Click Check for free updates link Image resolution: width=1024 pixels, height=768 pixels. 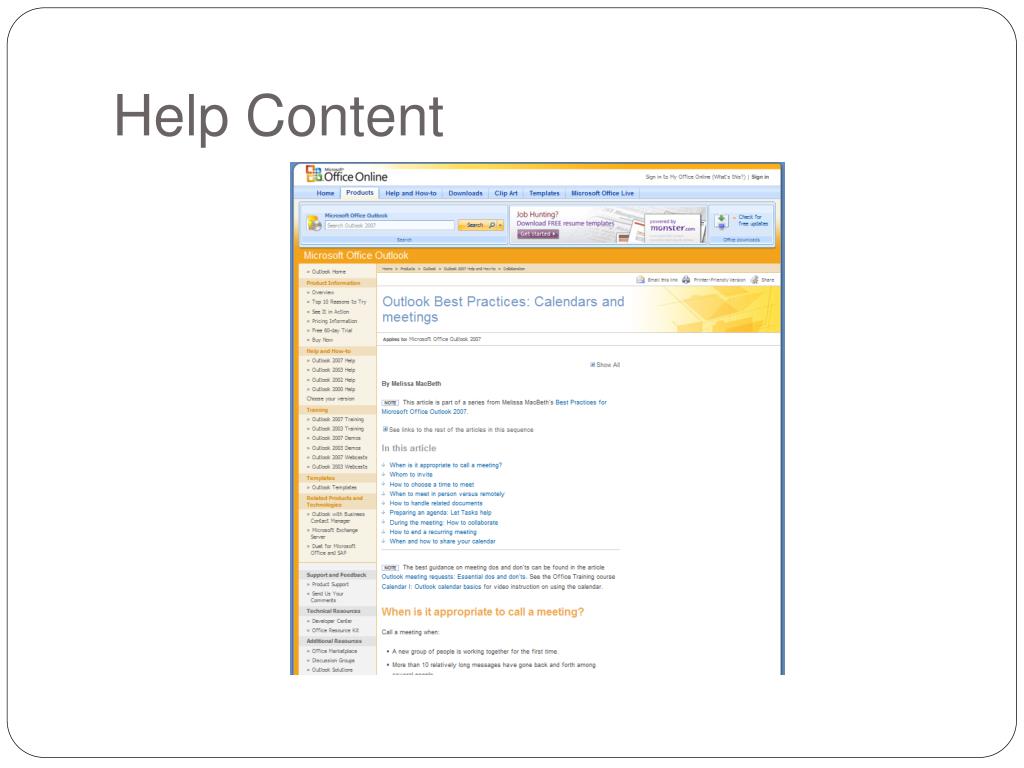pyautogui.click(x=752, y=220)
